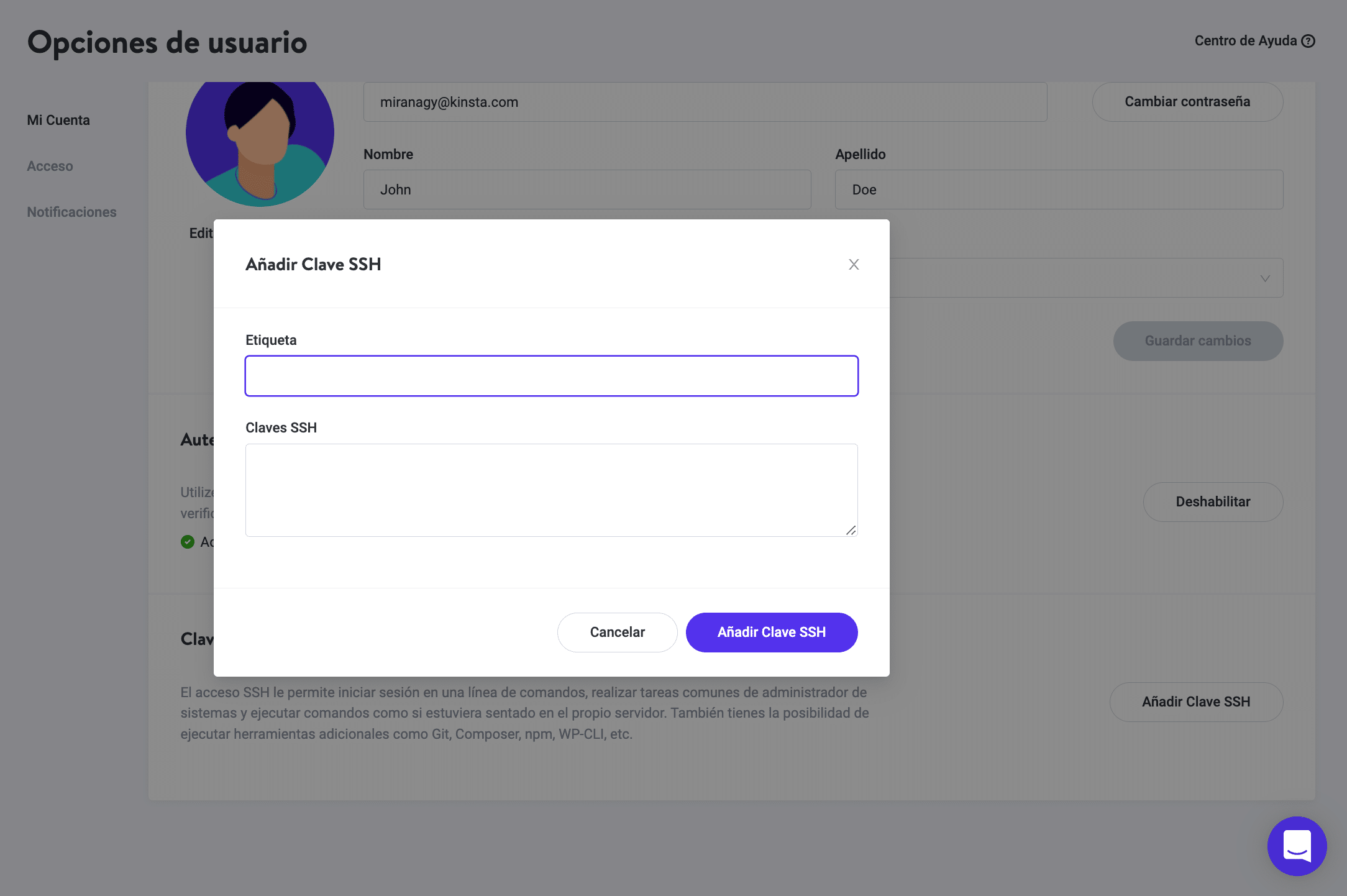Viewport: 1347px width, 896px height.
Task: Submit the purple Añadir Clave SSH button
Action: pos(771,633)
